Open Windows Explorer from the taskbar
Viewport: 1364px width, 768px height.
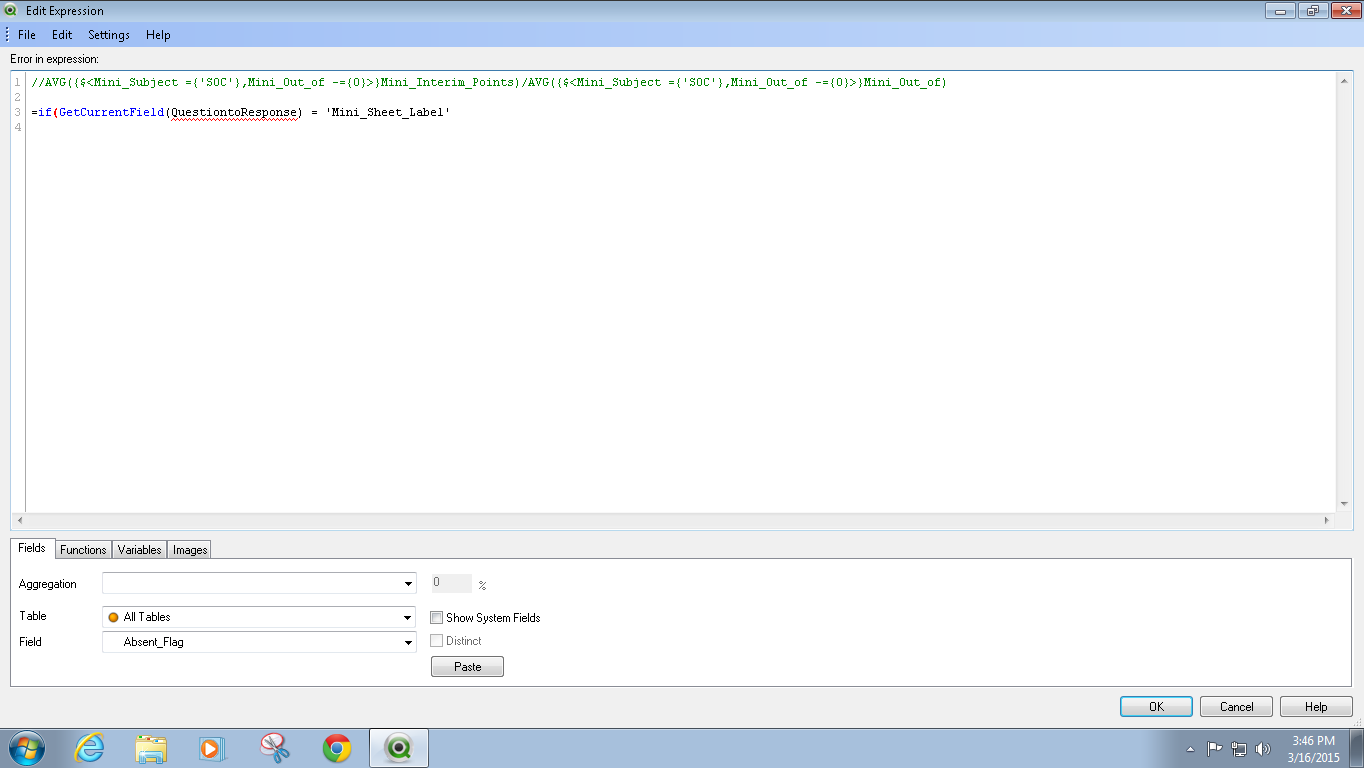[151, 748]
